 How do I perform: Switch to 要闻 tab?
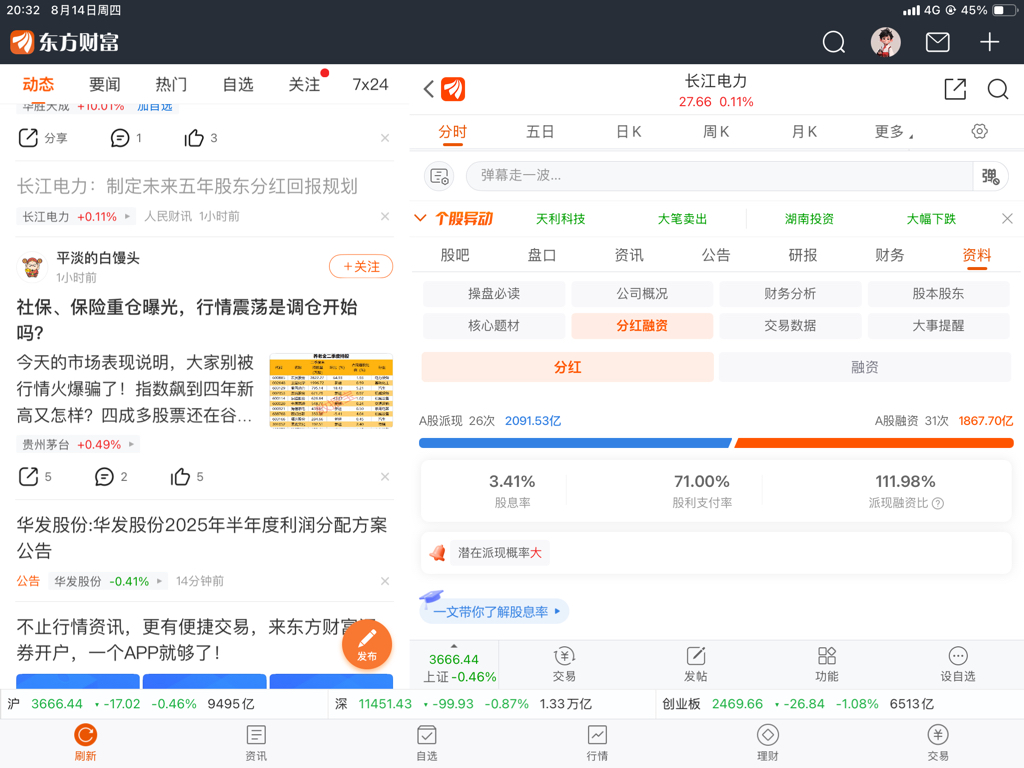pyautogui.click(x=104, y=84)
